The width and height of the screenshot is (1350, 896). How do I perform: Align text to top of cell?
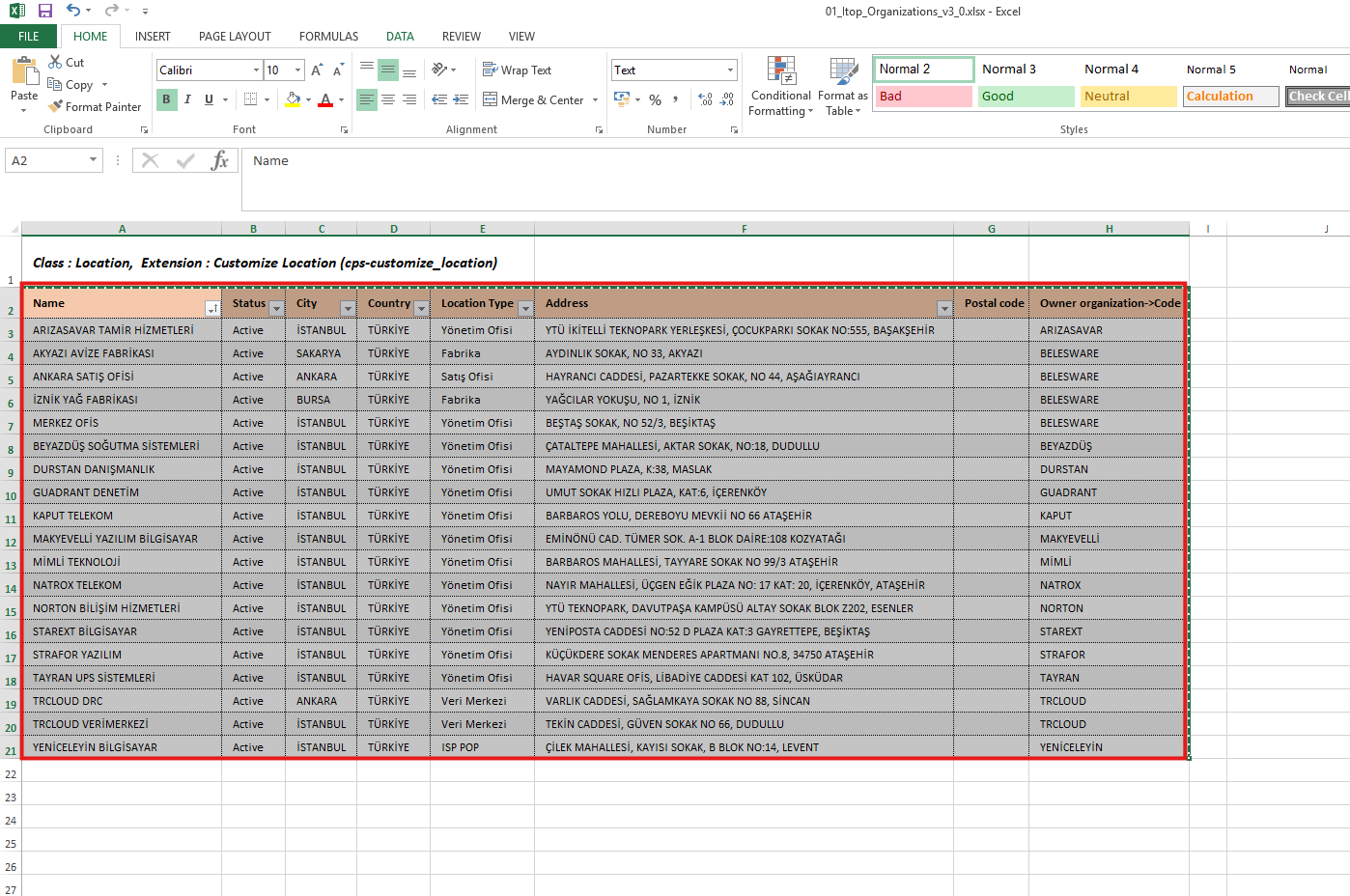coord(367,70)
